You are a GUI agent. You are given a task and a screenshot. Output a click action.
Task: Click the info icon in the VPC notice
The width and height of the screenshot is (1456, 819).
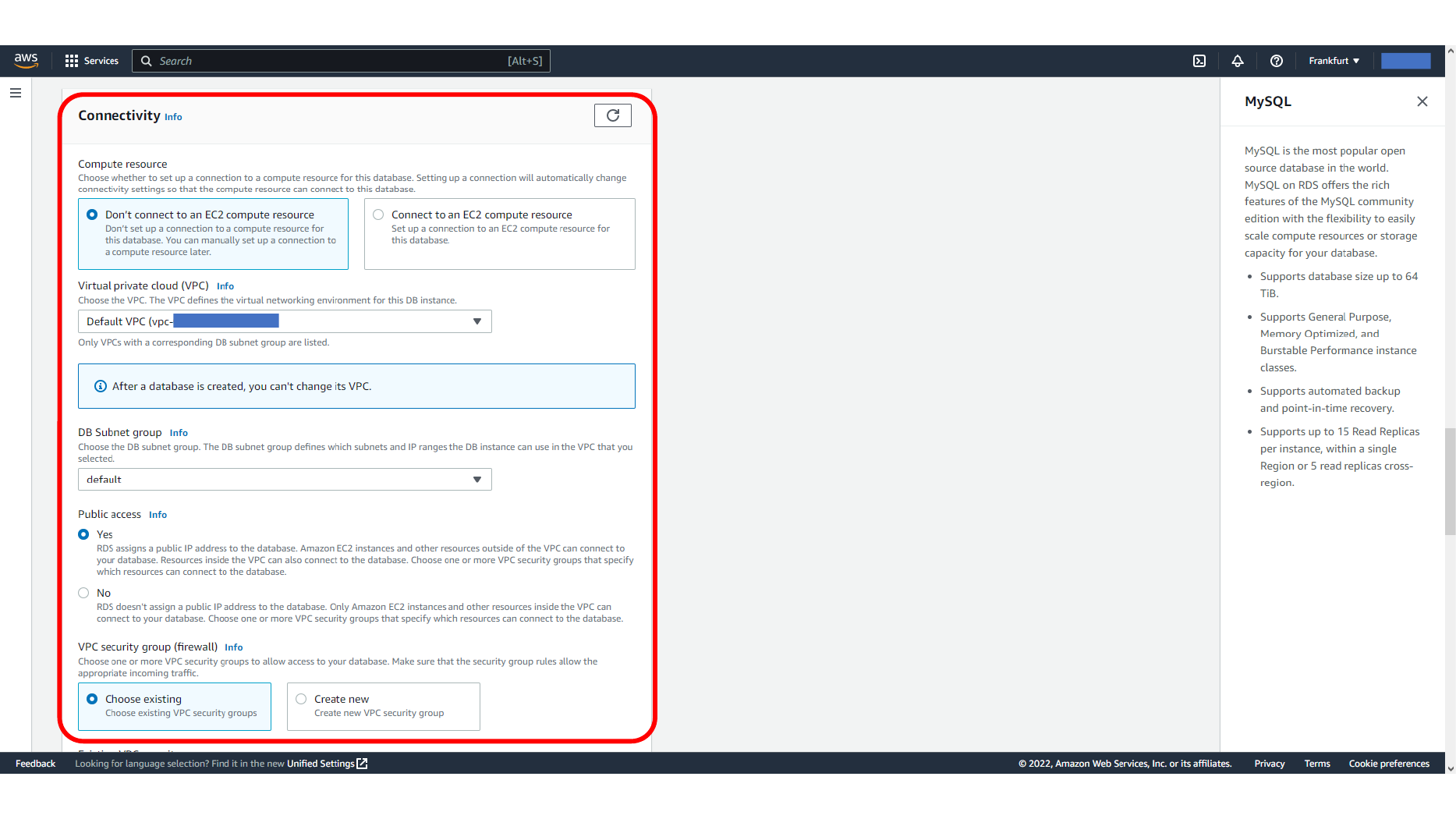101,386
